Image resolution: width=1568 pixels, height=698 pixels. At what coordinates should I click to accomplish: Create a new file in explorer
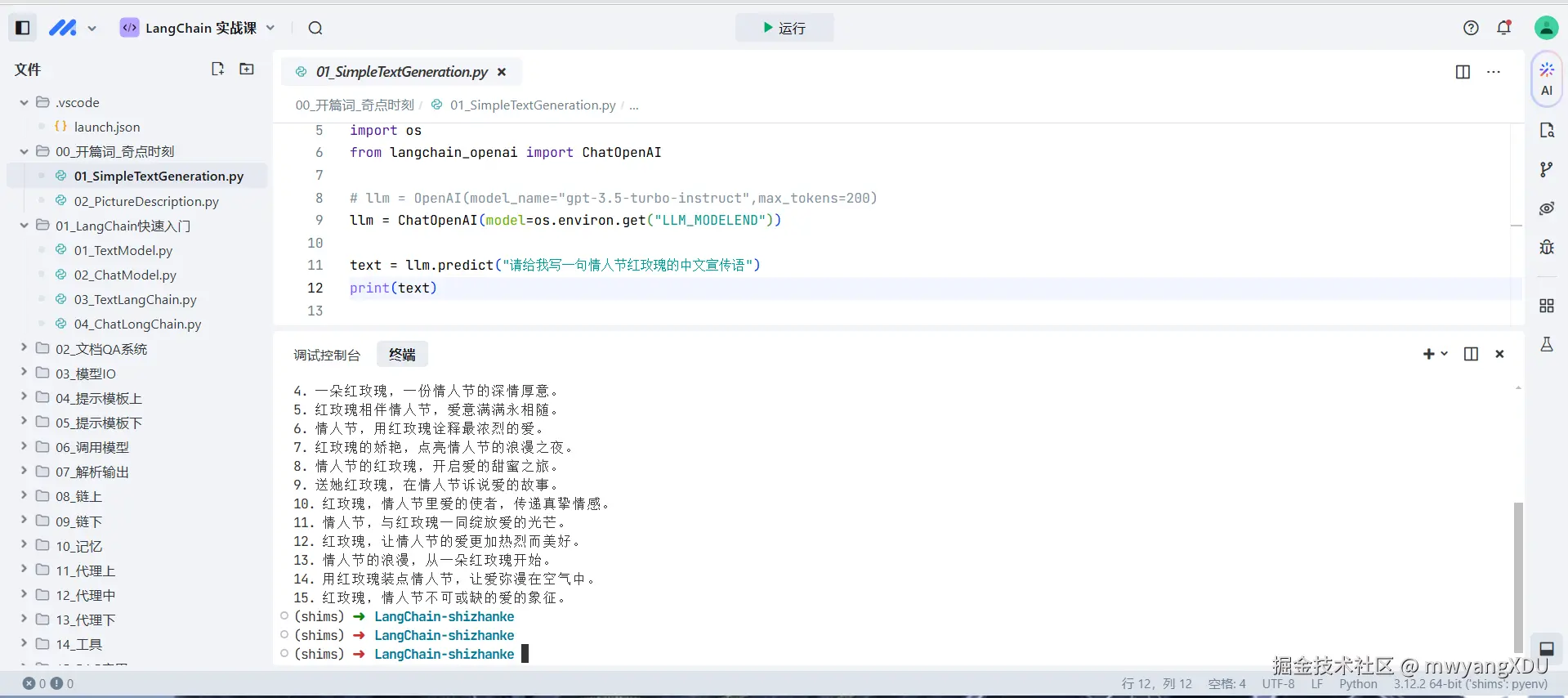tap(217, 69)
